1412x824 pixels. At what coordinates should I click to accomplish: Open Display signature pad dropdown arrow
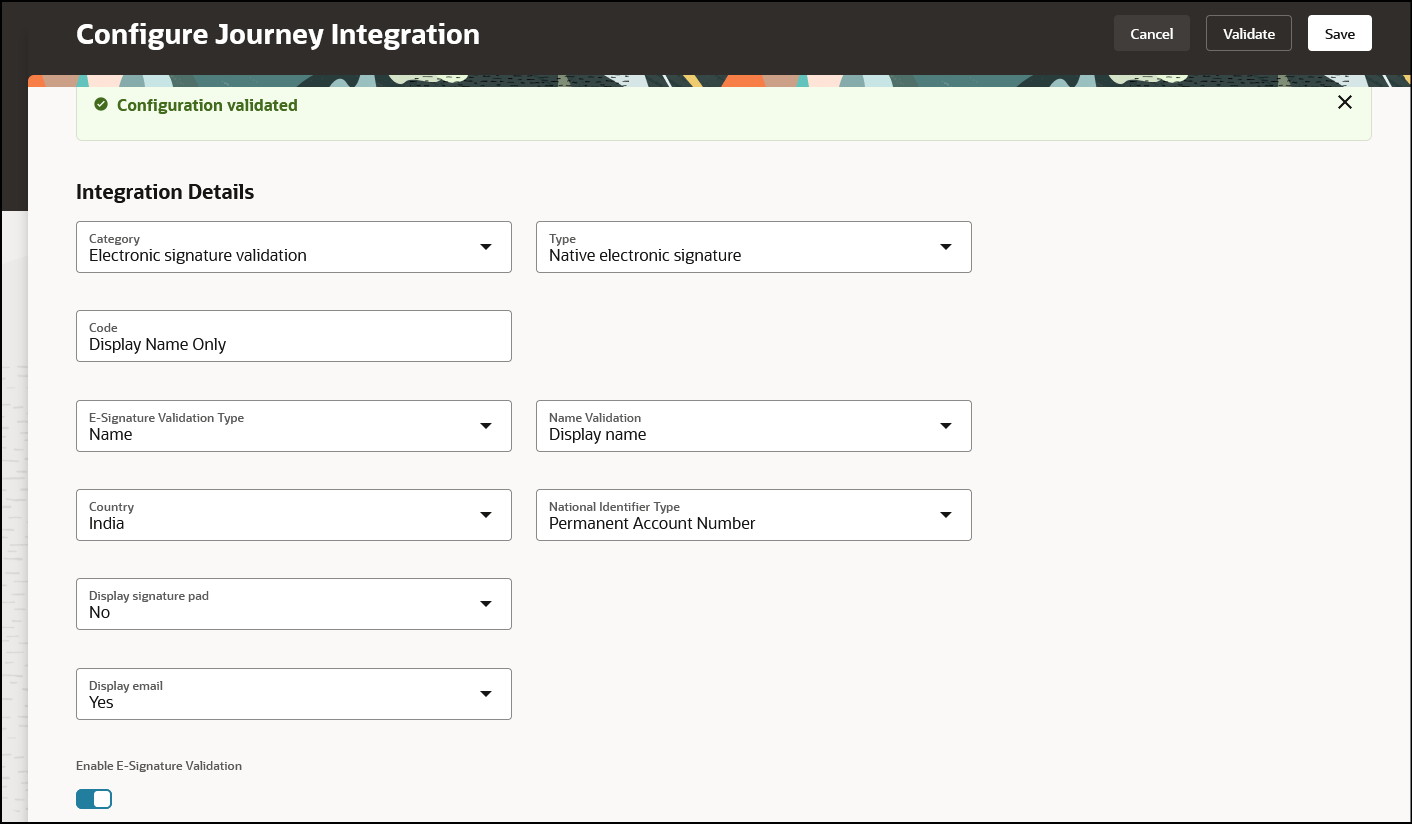click(x=486, y=604)
